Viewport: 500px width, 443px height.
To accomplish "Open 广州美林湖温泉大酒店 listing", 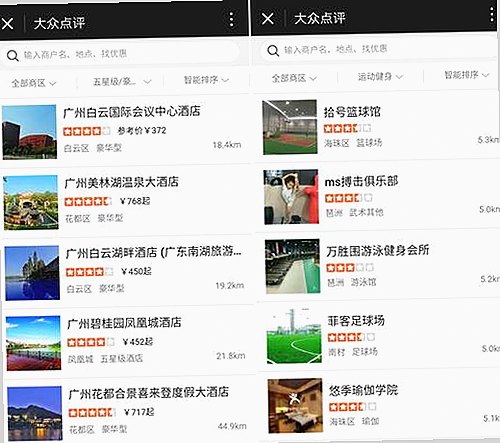I will click(125, 201).
